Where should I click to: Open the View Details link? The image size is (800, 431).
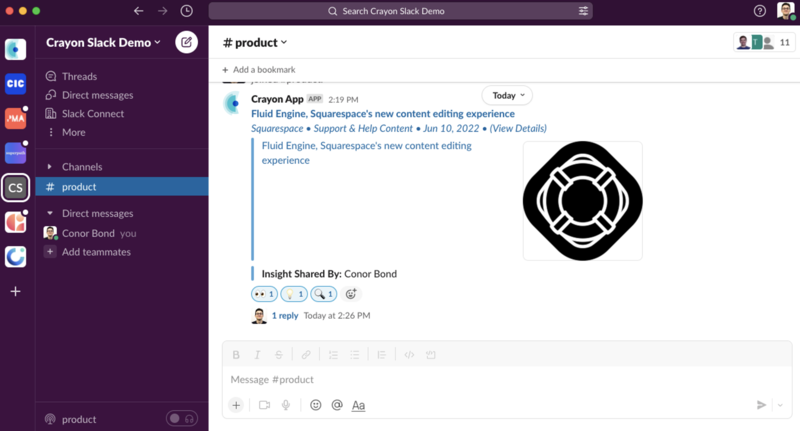518,128
